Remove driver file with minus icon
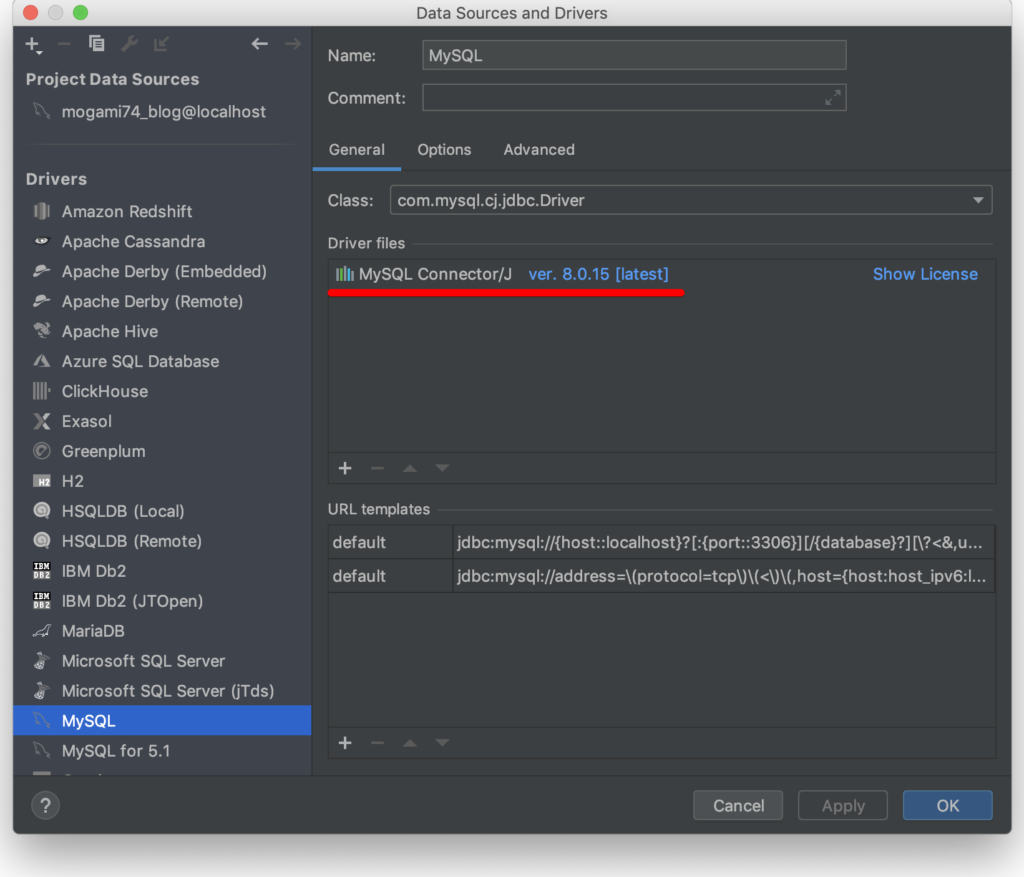The width and height of the screenshot is (1024, 877). click(377, 468)
